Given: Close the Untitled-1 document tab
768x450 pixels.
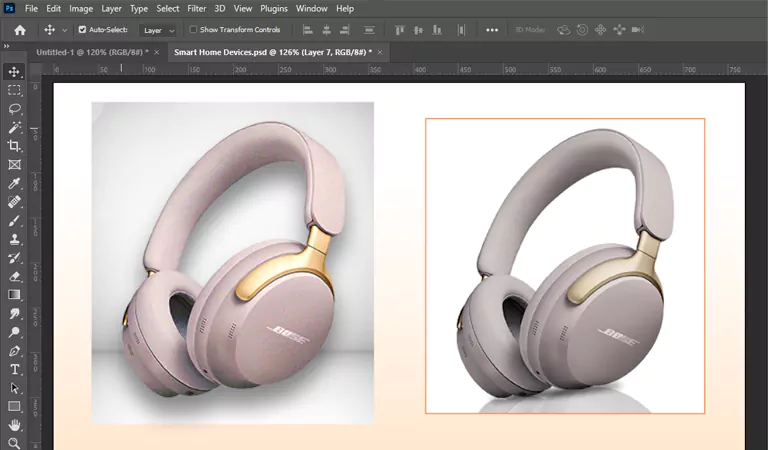Looking at the screenshot, I should point(157,52).
